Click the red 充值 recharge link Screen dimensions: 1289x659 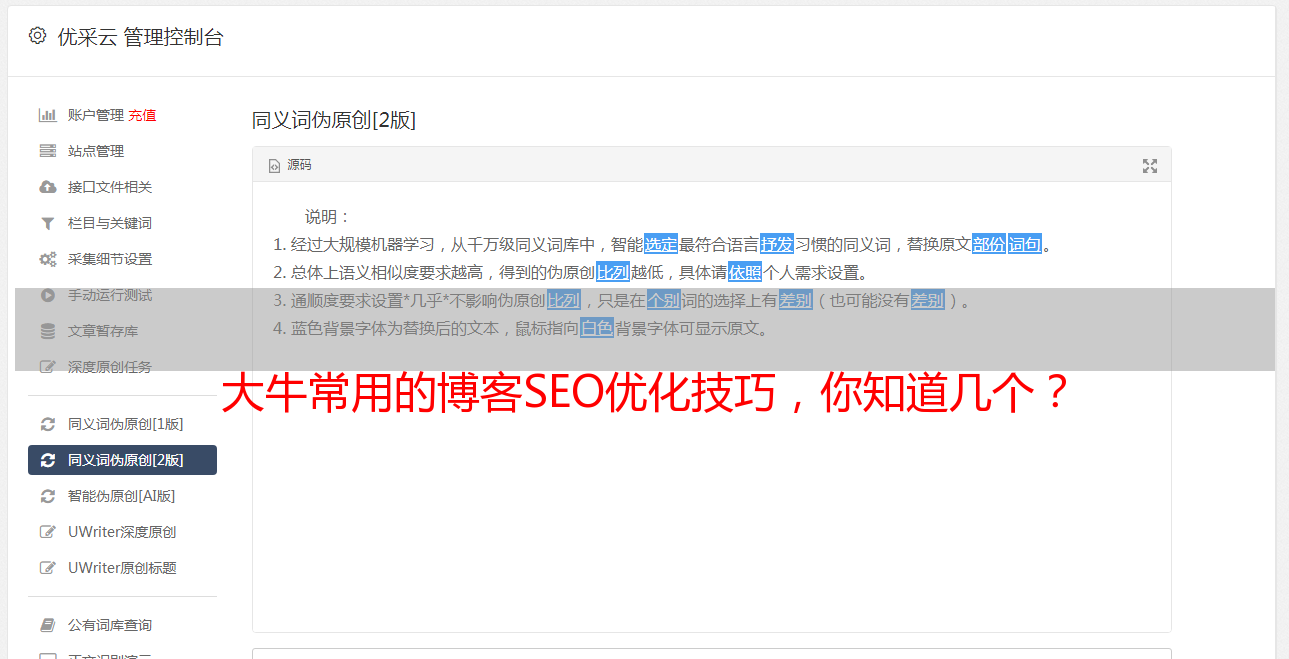click(142, 115)
